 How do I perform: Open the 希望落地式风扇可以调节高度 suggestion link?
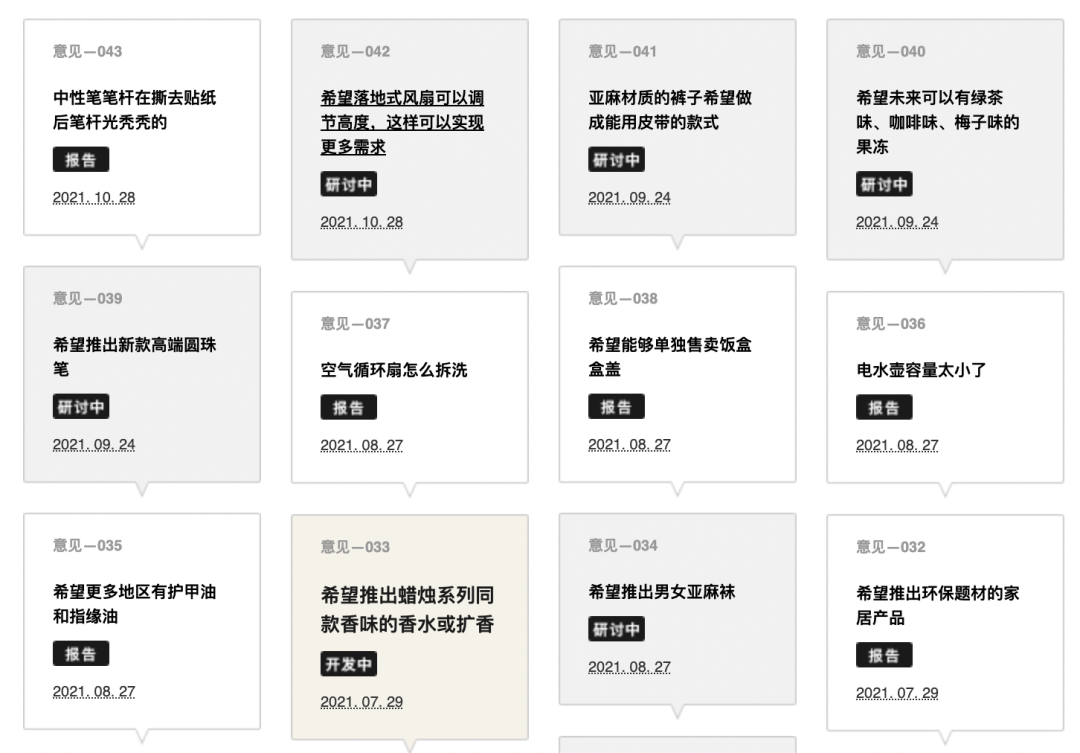pos(402,122)
